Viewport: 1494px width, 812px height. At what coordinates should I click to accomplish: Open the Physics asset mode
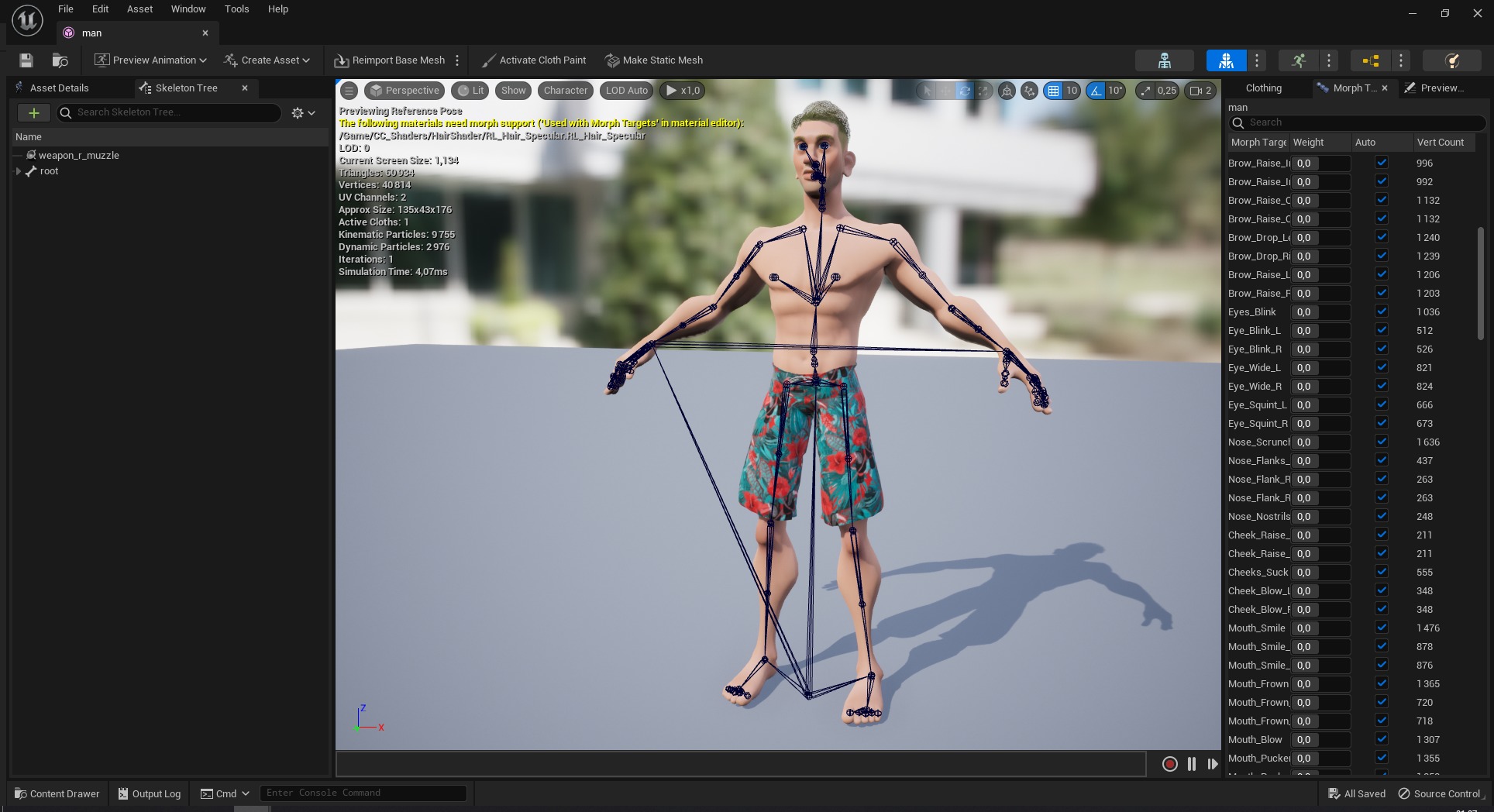[1453, 60]
